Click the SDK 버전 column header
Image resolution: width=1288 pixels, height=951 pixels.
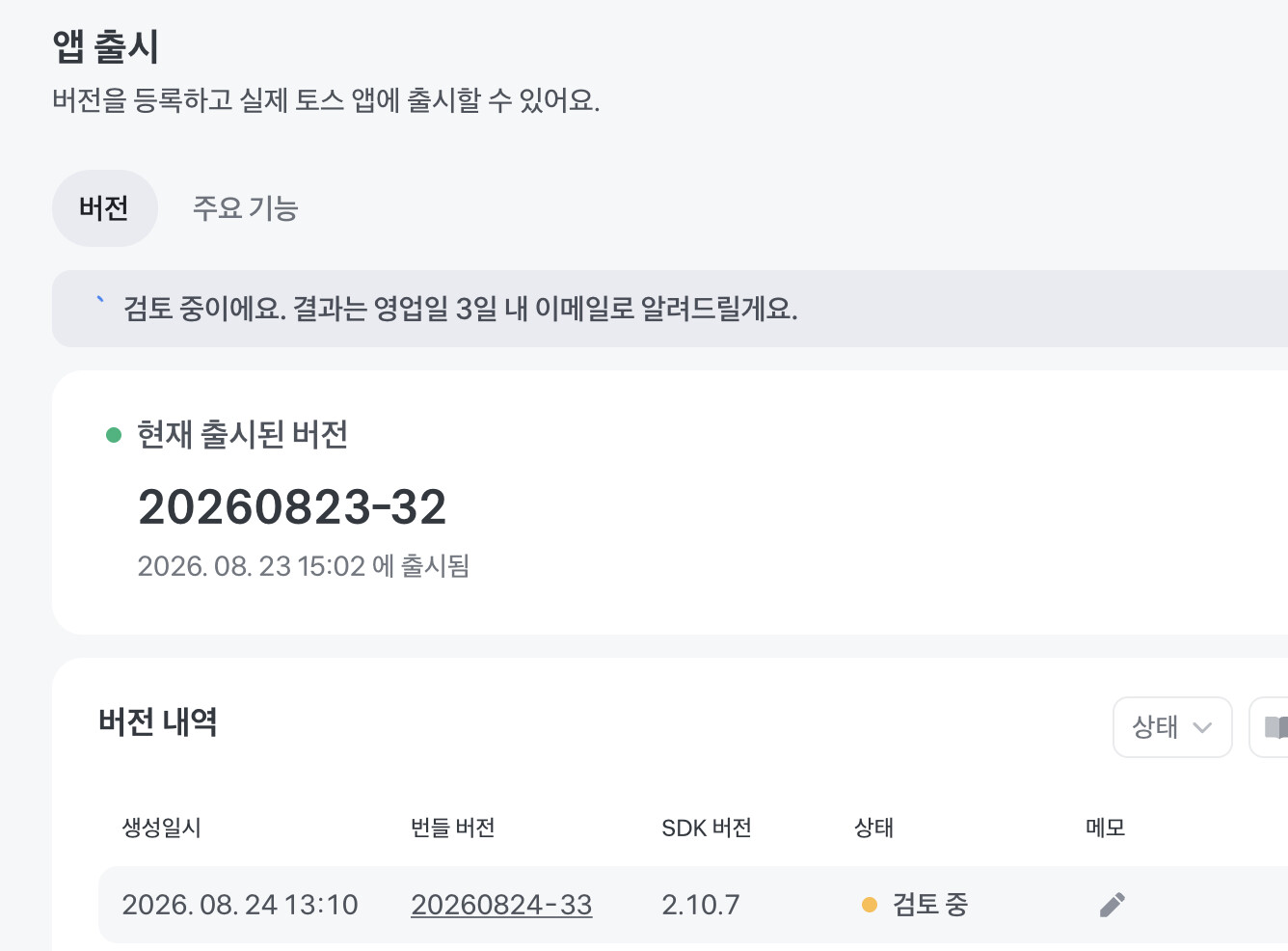coord(707,828)
